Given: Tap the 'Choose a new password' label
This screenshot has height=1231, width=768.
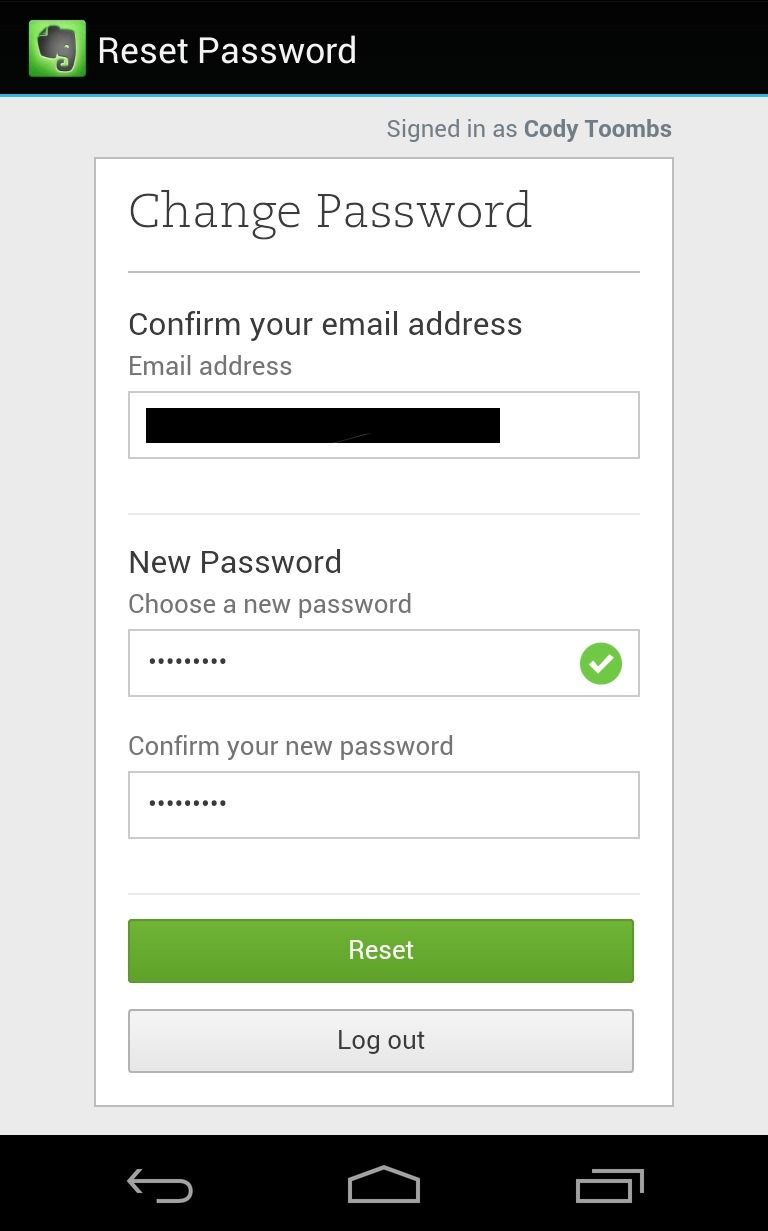Looking at the screenshot, I should [270, 604].
